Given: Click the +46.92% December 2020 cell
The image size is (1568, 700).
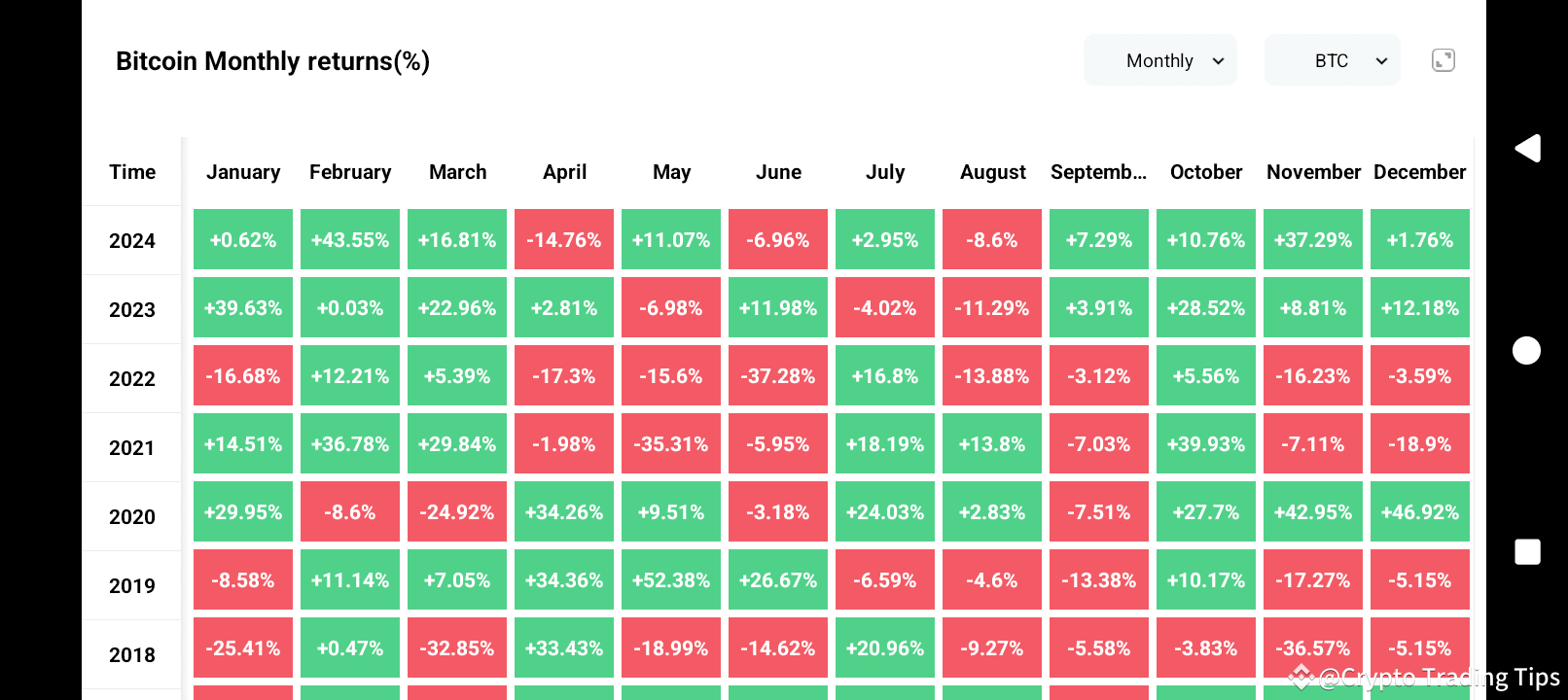Looking at the screenshot, I should coord(1420,511).
